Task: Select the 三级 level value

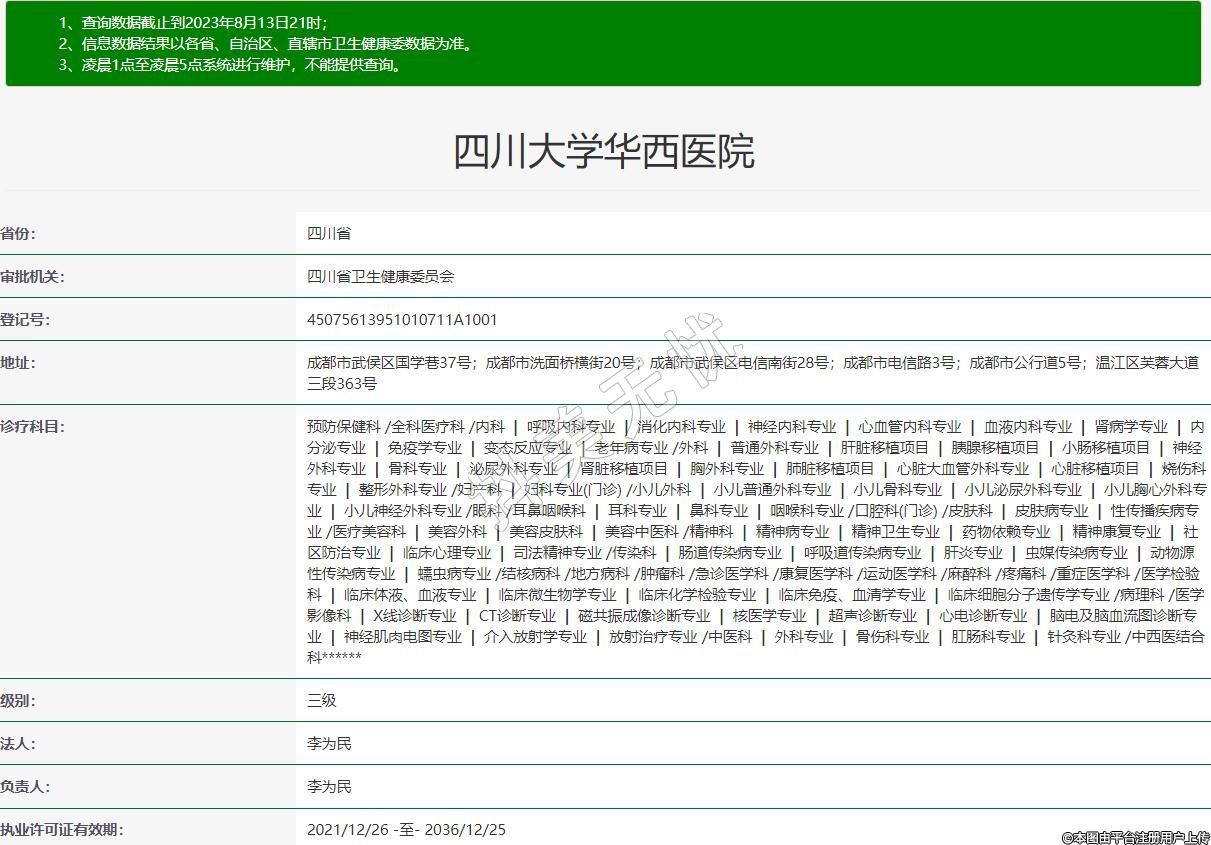Action: pos(322,701)
